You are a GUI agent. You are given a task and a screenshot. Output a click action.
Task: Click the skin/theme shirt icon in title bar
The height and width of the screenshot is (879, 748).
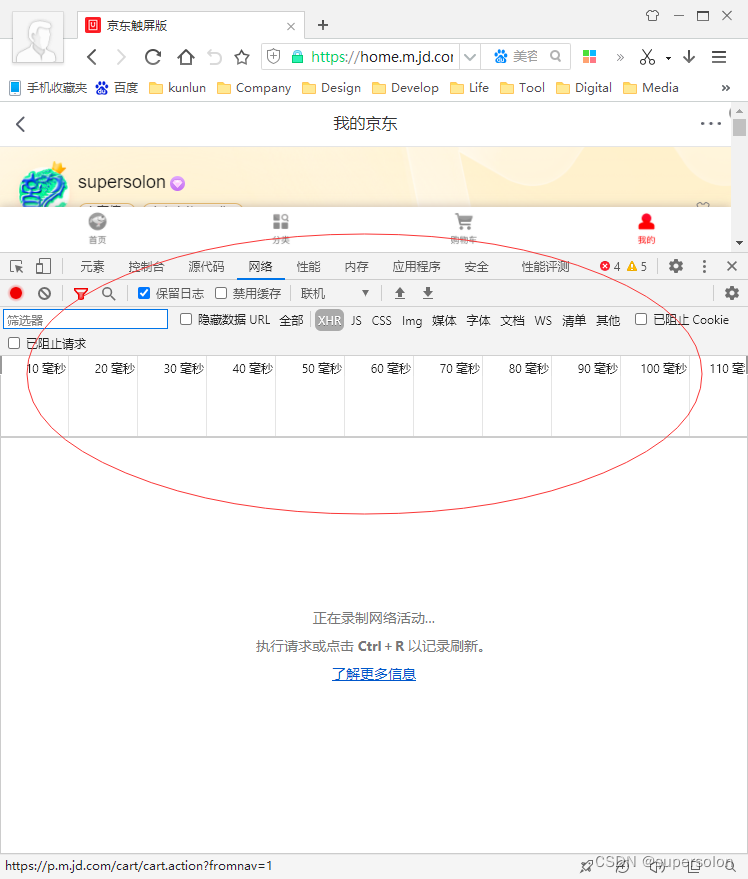click(652, 16)
